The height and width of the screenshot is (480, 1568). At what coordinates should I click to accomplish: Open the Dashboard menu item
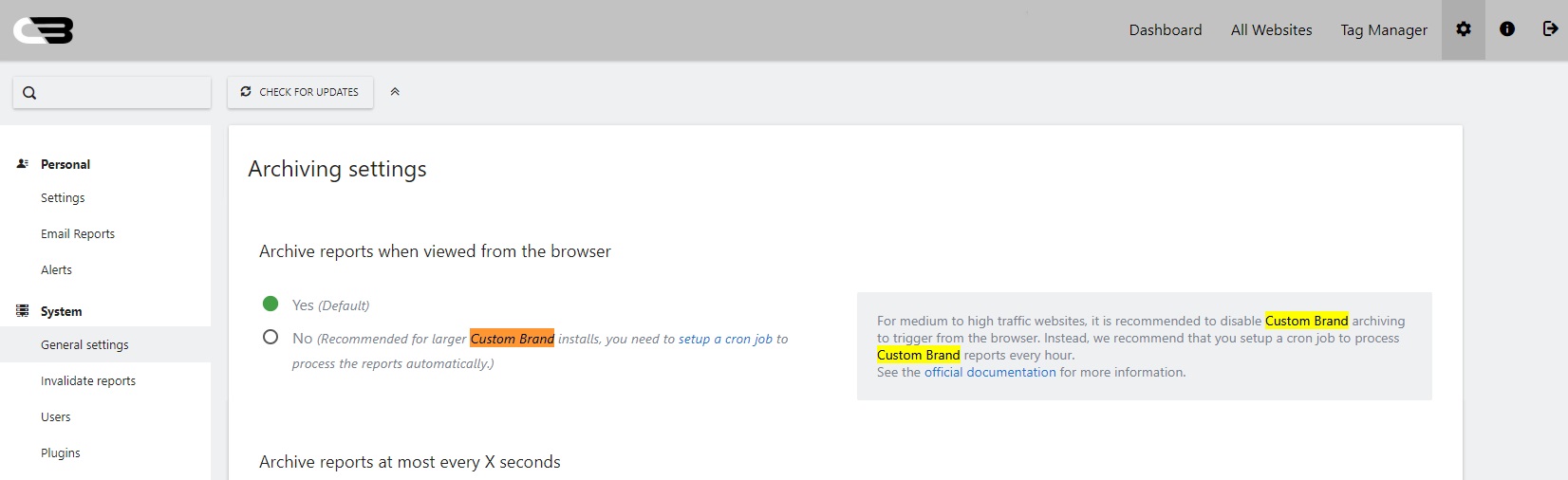[x=1165, y=30]
